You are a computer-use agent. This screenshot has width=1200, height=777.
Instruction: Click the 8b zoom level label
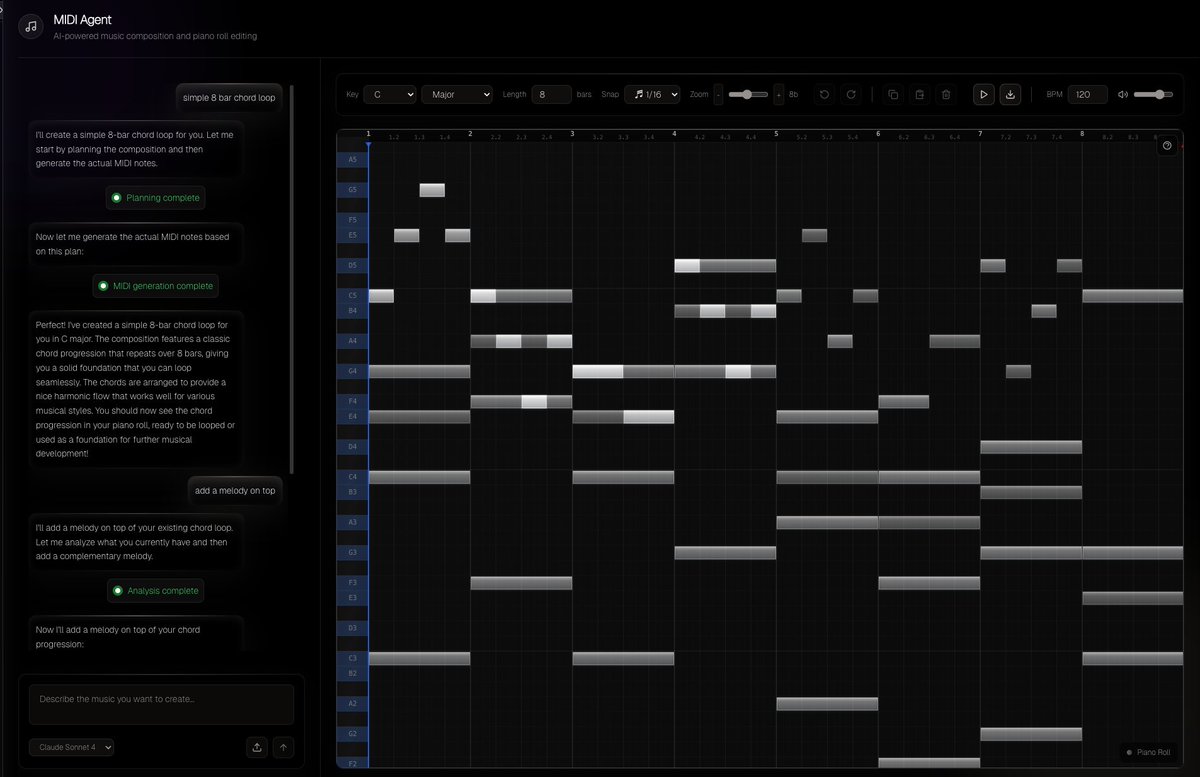click(x=794, y=94)
